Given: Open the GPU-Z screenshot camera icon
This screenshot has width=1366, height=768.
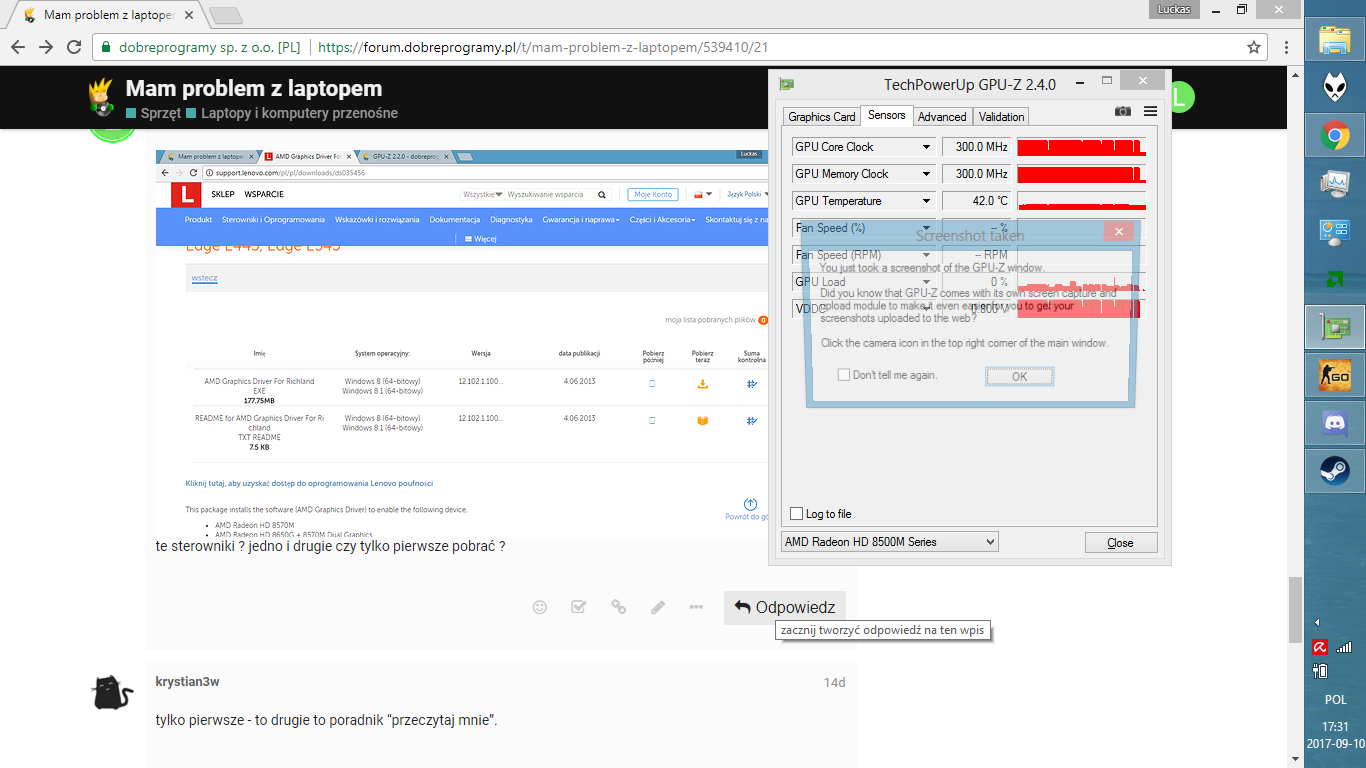Looking at the screenshot, I should click(1123, 111).
